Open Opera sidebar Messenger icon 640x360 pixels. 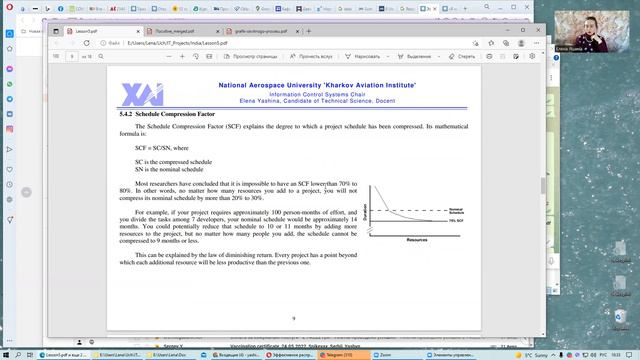click(x=10, y=69)
